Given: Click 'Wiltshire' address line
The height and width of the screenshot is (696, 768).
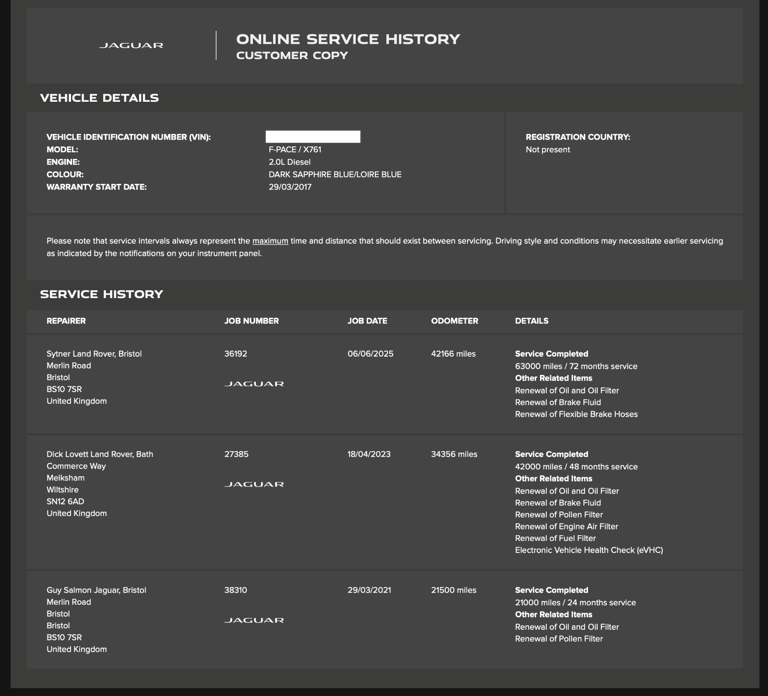Looking at the screenshot, I should pyautogui.click(x=62, y=490).
